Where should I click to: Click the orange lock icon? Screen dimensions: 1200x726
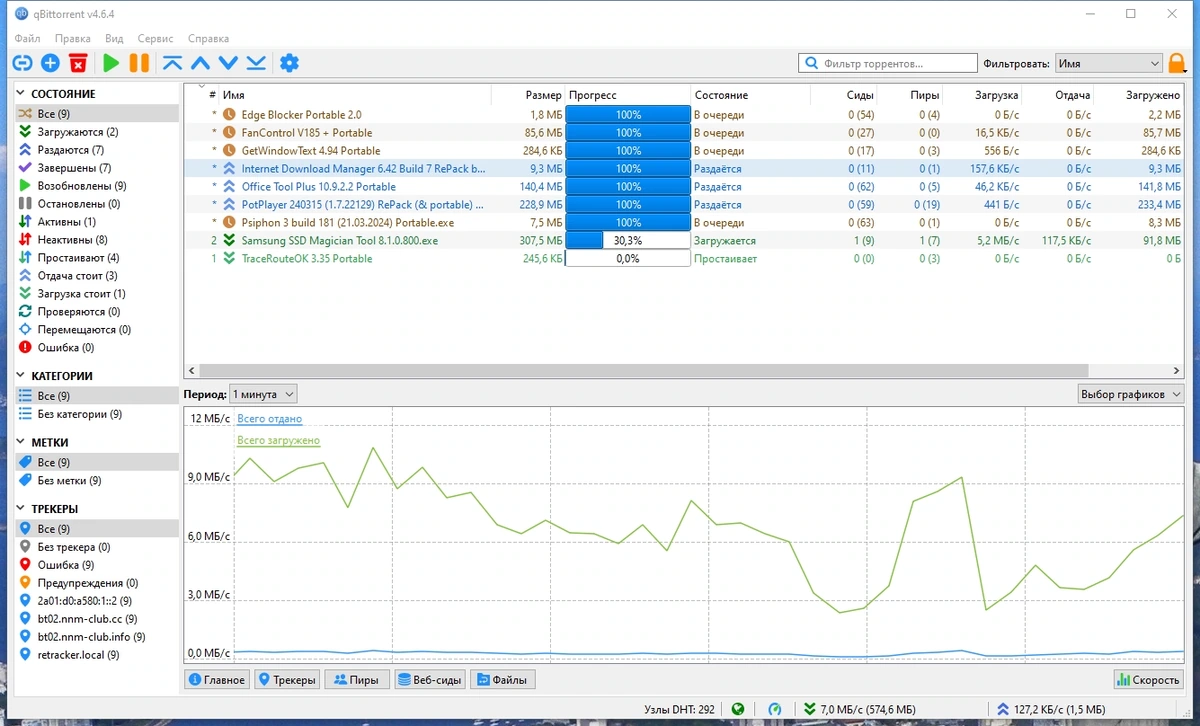[x=1178, y=63]
